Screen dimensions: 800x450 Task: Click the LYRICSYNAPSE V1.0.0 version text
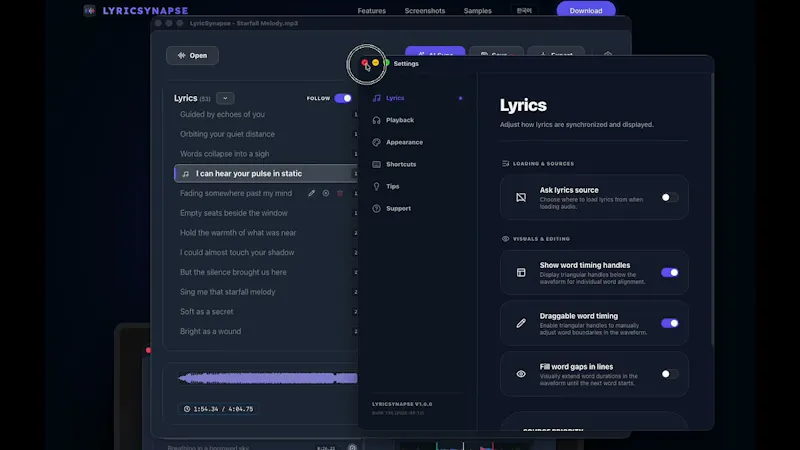[x=402, y=404]
